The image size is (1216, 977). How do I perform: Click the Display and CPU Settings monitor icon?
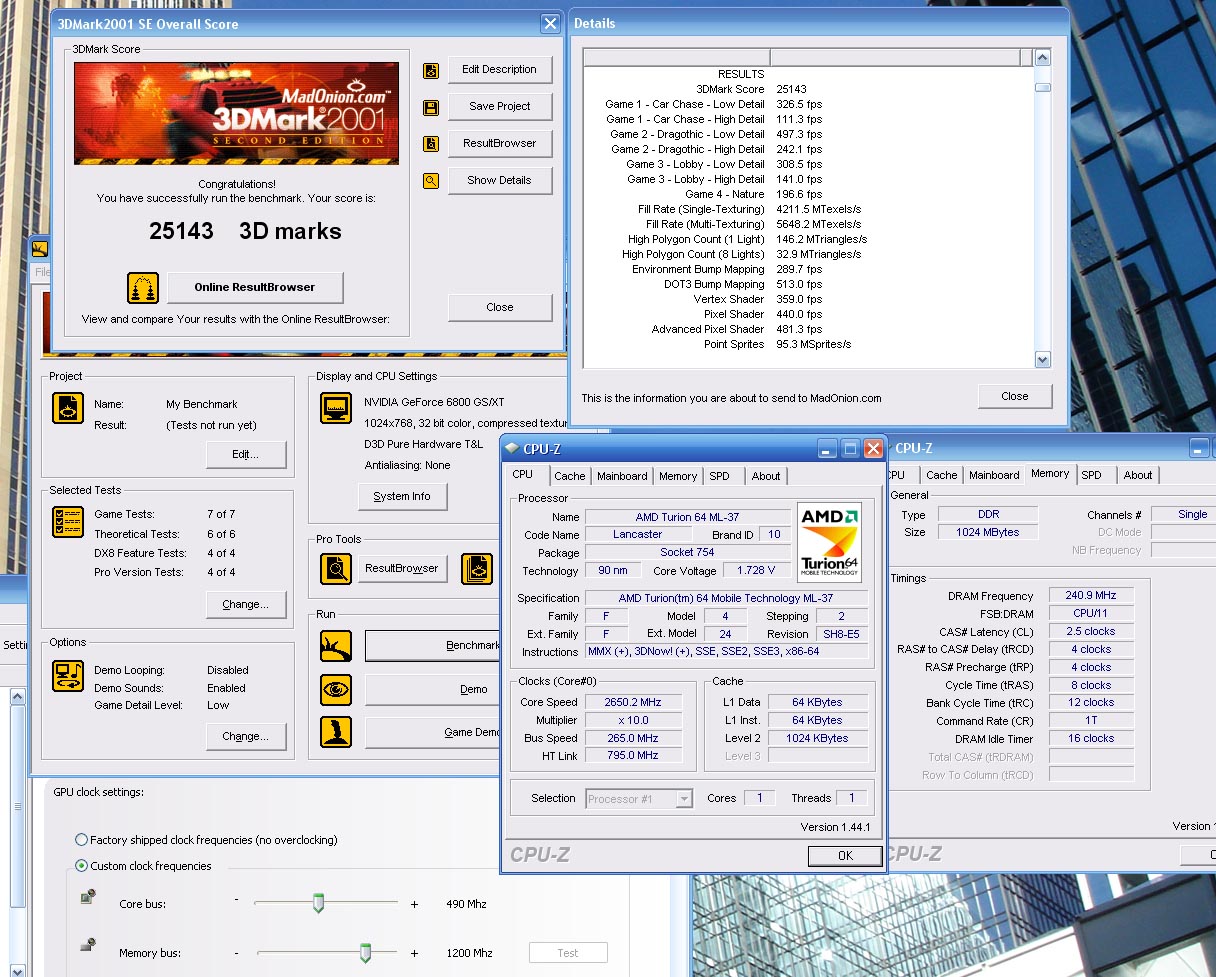click(337, 408)
